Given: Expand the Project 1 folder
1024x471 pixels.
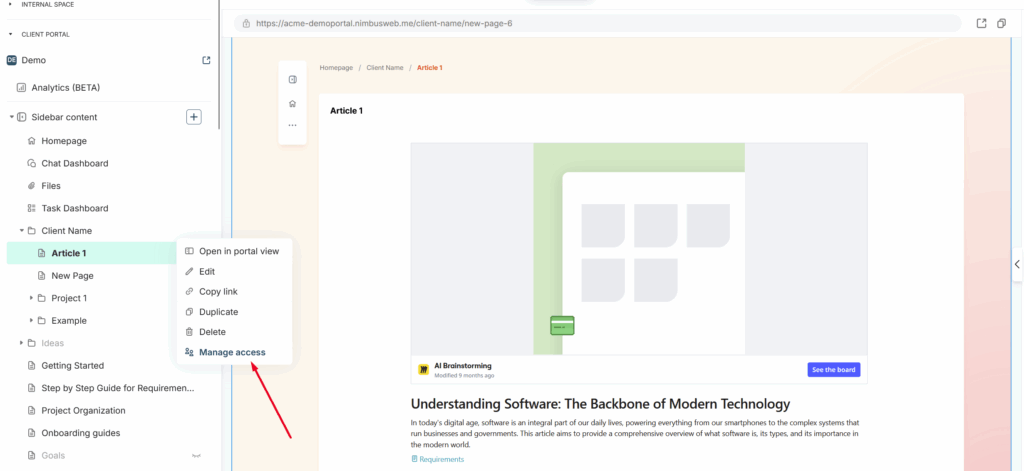Looking at the screenshot, I should click(32, 298).
